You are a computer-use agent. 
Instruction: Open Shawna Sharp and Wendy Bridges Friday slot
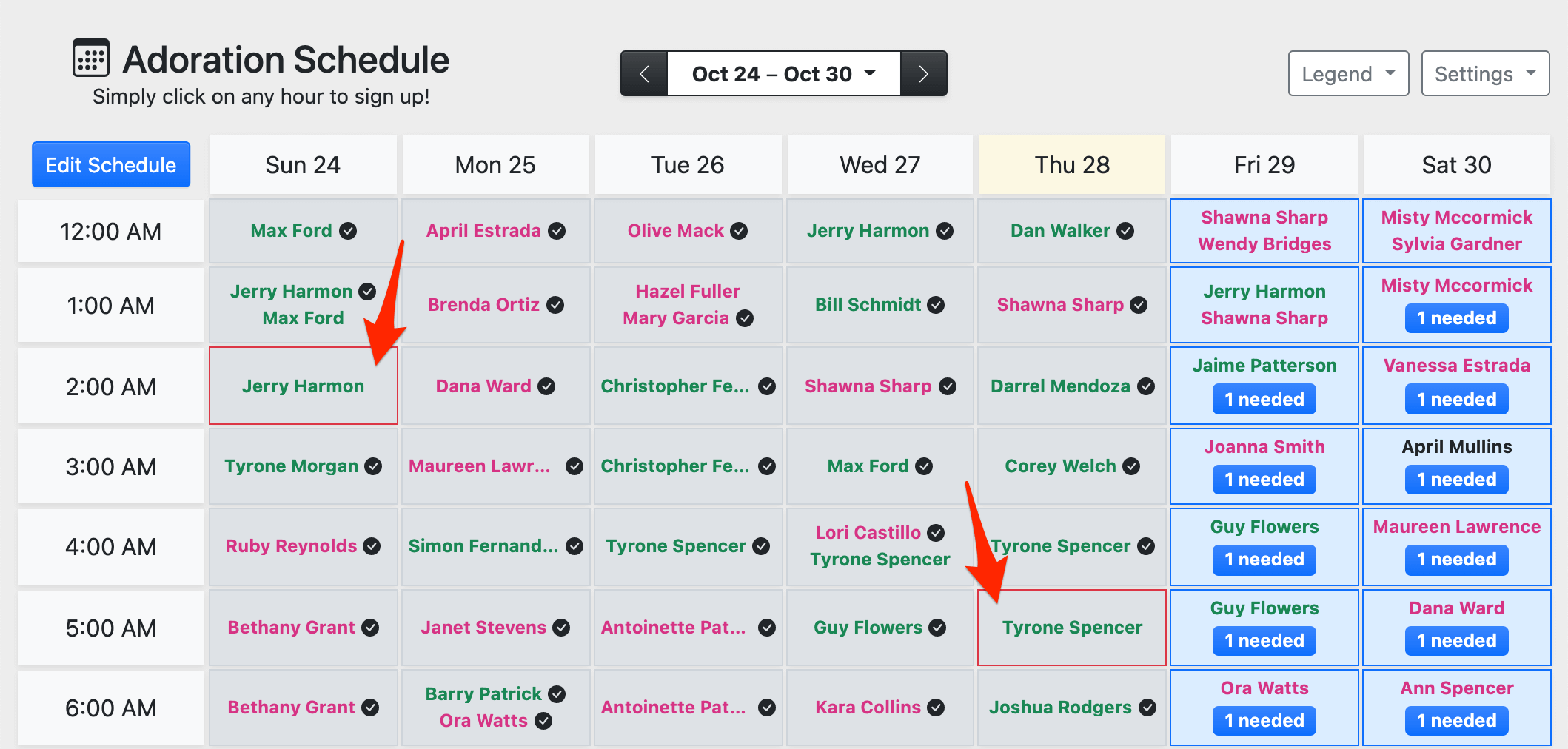[1264, 231]
